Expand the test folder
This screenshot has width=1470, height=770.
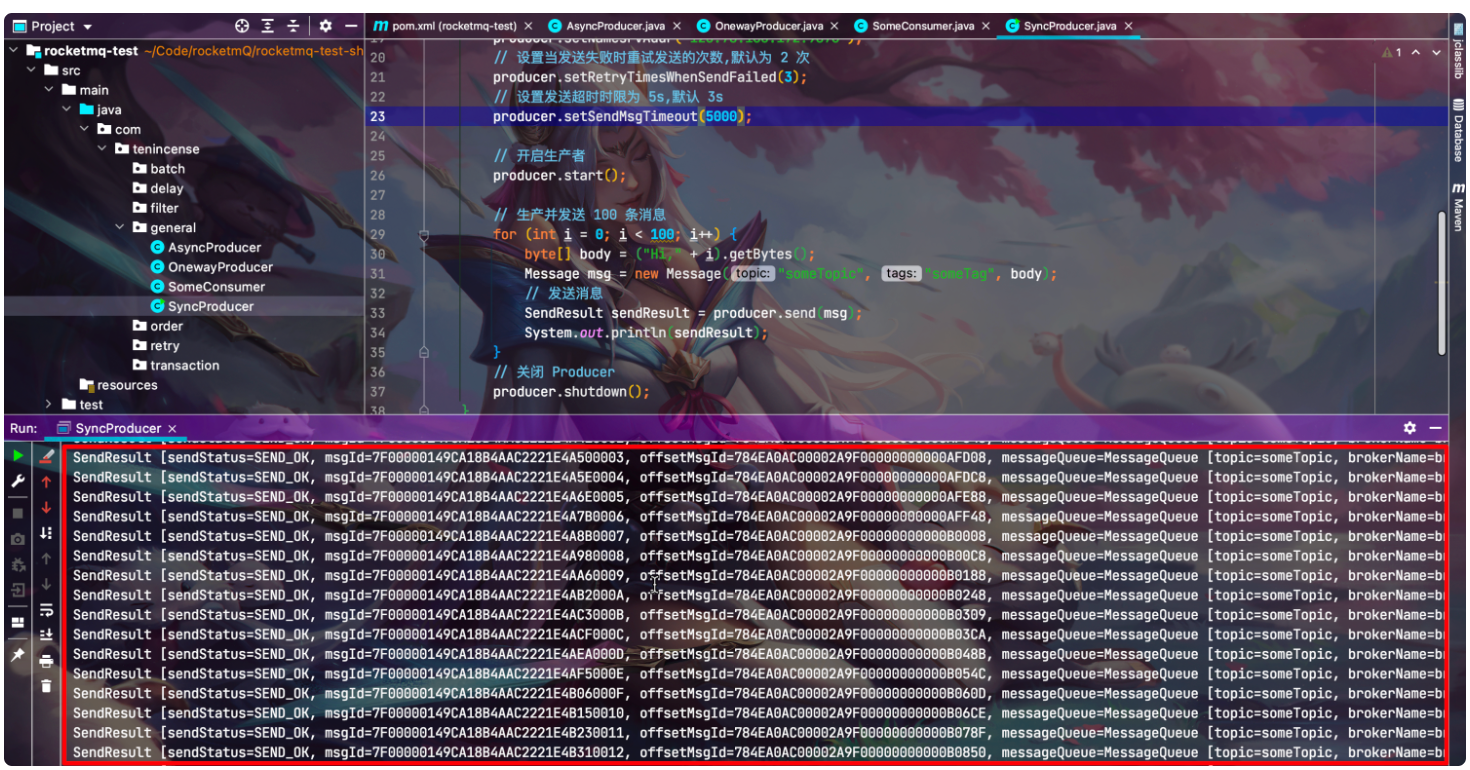[x=49, y=405]
